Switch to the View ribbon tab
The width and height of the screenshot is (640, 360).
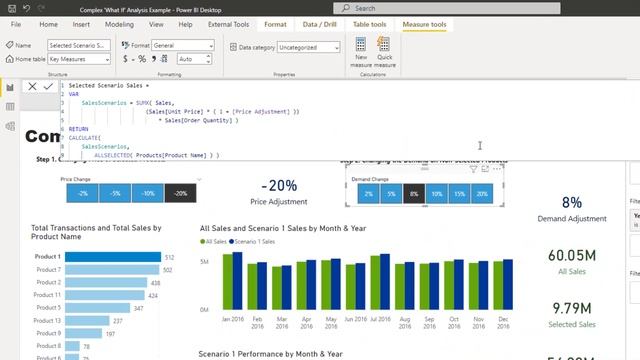click(156, 24)
